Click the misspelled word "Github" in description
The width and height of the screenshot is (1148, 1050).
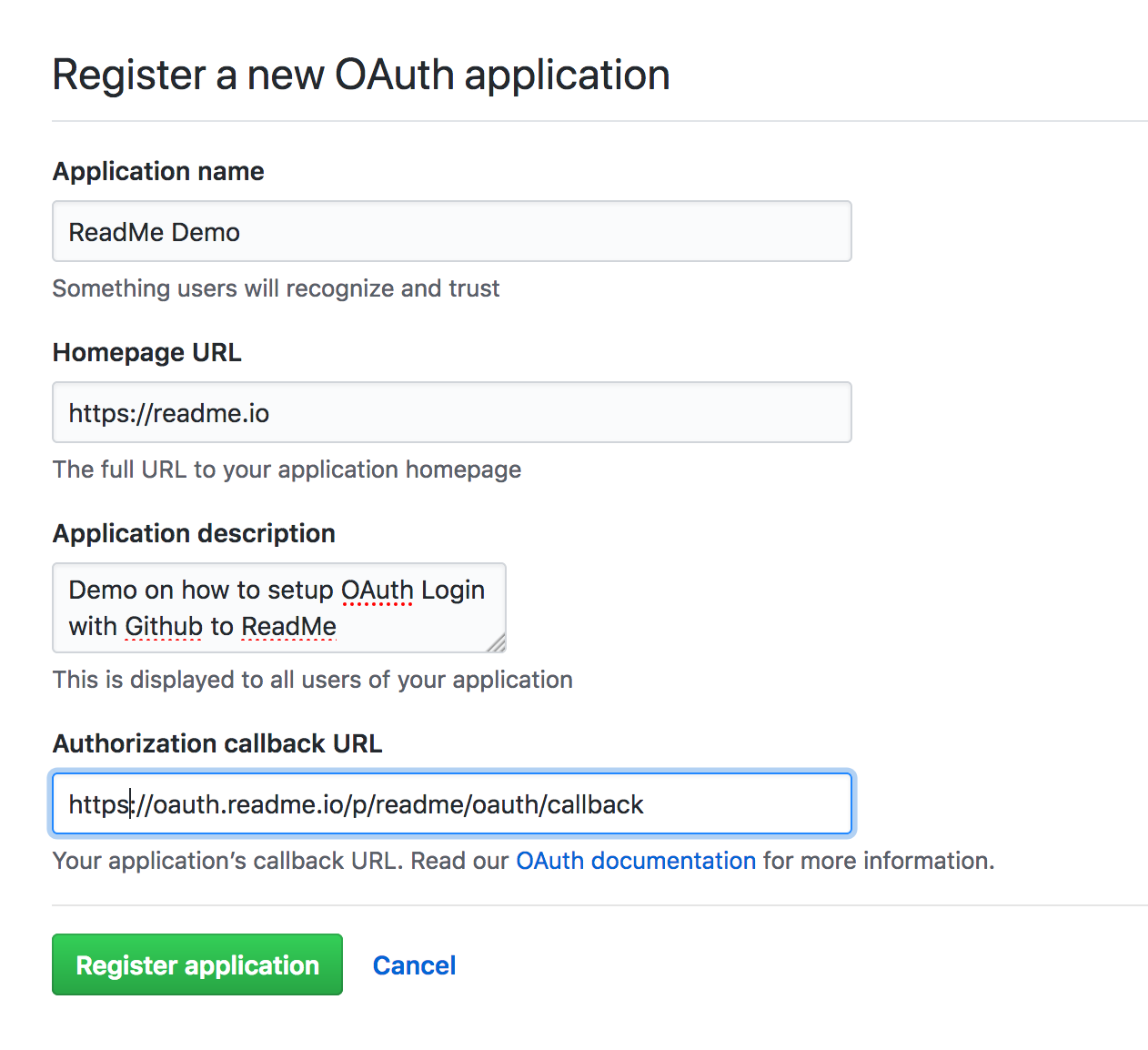click(164, 627)
